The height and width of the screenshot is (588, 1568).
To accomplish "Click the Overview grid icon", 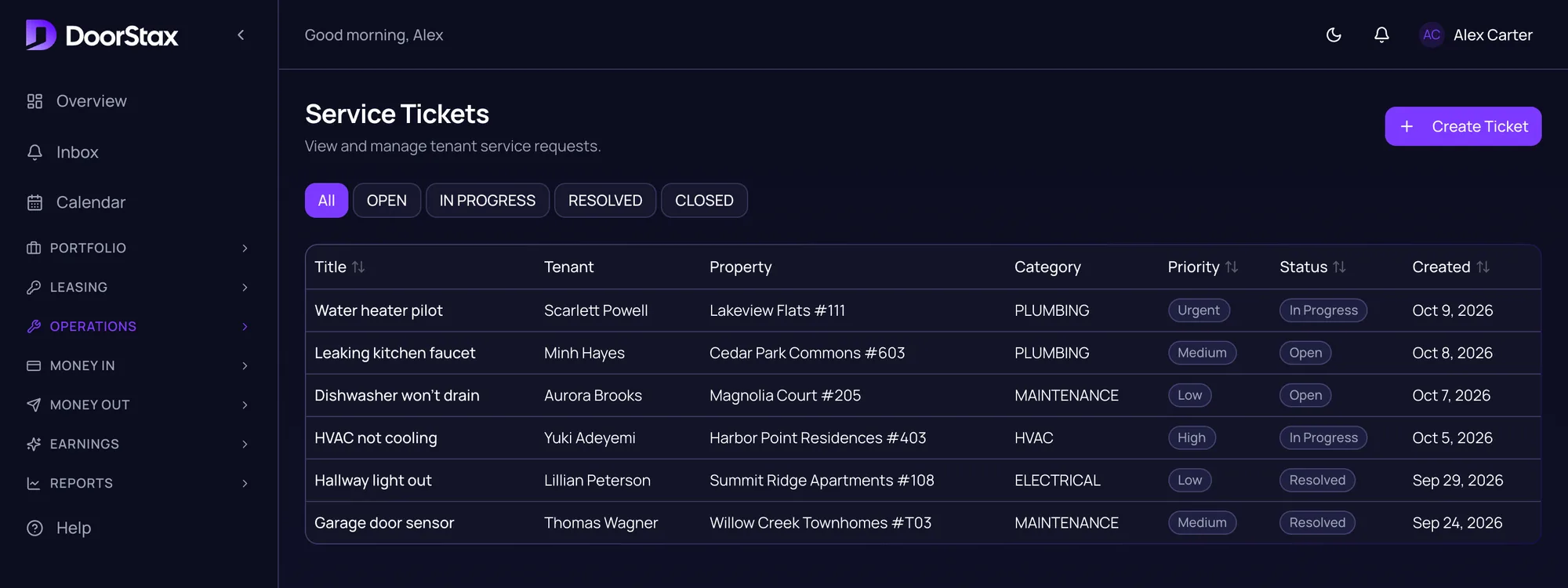I will click(34, 101).
